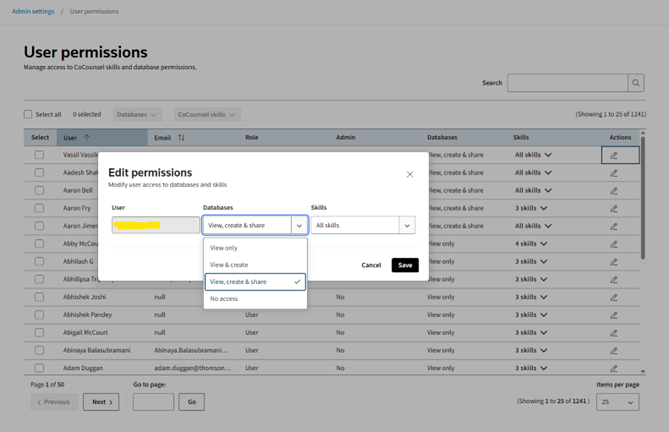Expand the CoCounsel skills filter dropdown
The image size is (669, 432).
207,115
